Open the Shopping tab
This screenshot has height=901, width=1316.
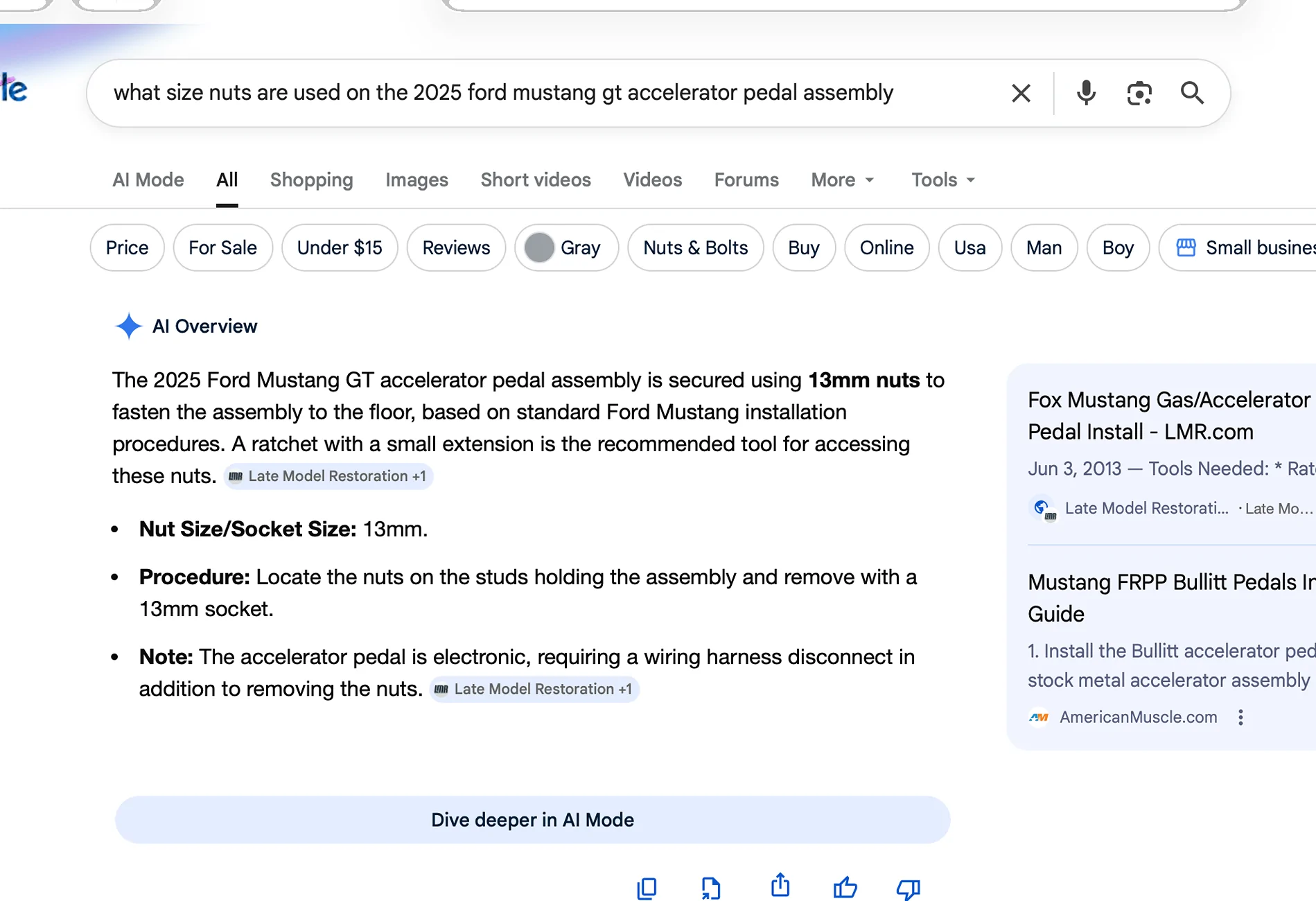click(x=312, y=180)
